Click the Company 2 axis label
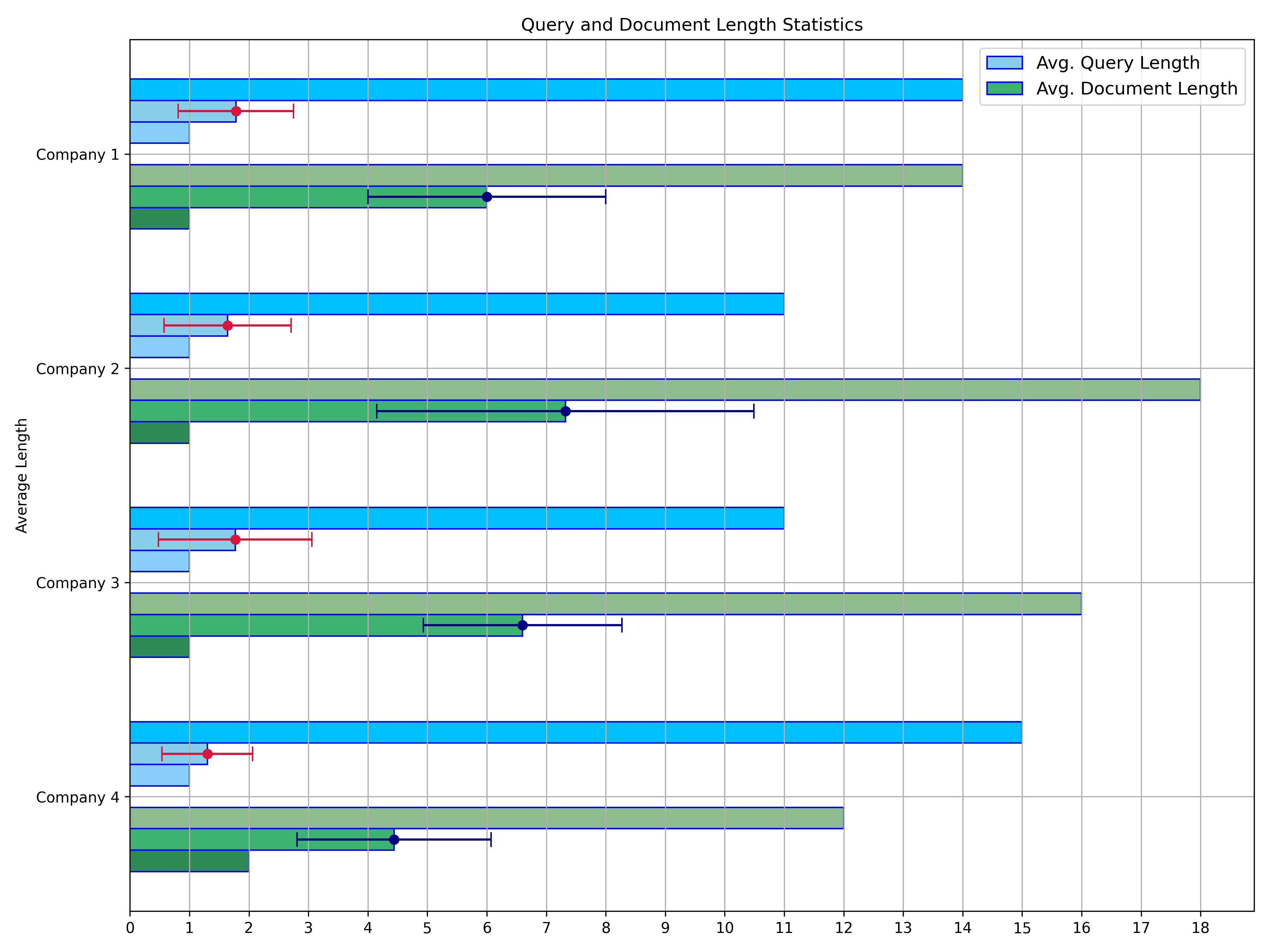Viewport: 1270px width, 952px height. (x=77, y=369)
